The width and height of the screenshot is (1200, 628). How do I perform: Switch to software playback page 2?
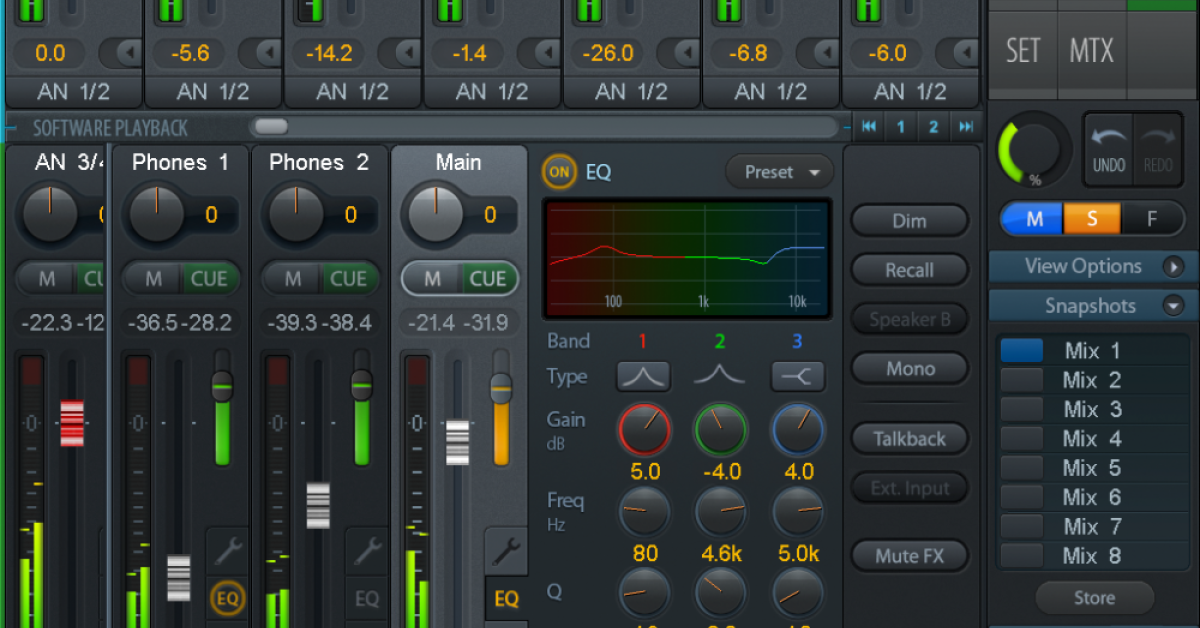point(933,127)
